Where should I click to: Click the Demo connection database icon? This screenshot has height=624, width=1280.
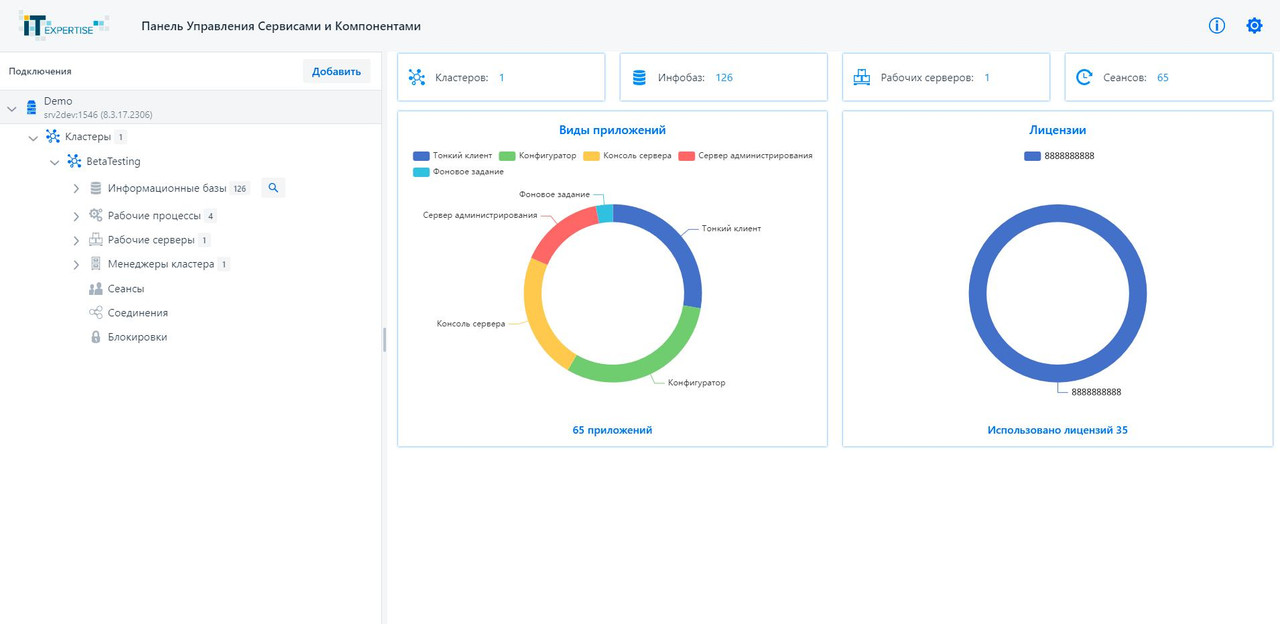tap(31, 106)
